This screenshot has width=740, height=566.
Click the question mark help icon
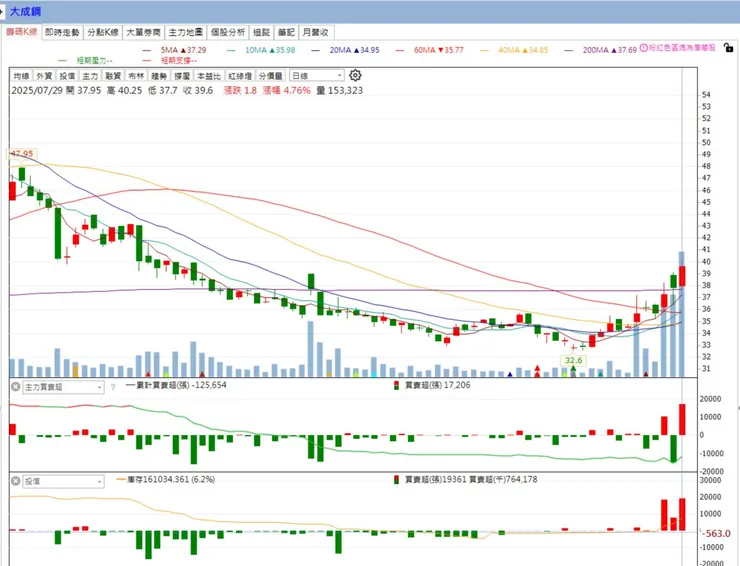click(113, 388)
